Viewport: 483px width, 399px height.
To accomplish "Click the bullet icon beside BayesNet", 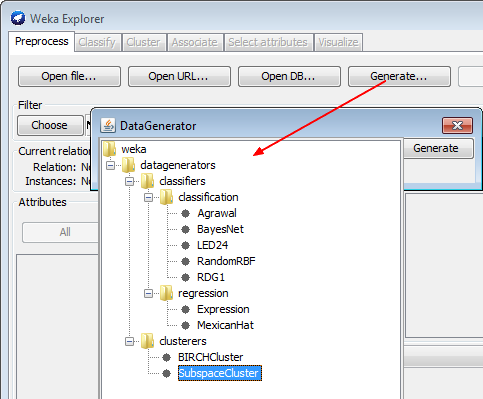I will pos(186,229).
